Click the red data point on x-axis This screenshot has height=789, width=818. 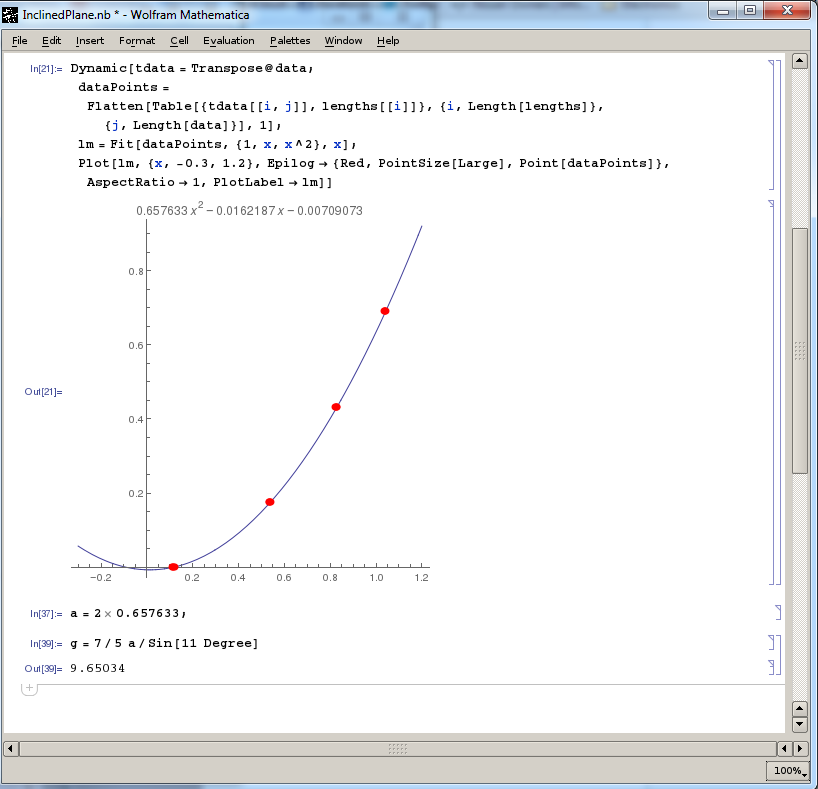[x=173, y=567]
